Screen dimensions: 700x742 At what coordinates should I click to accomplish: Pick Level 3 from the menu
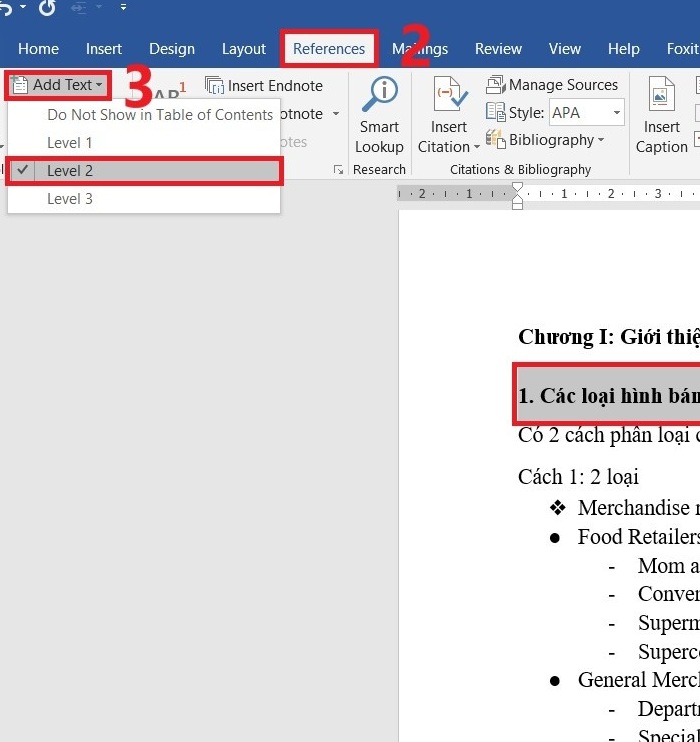(70, 199)
